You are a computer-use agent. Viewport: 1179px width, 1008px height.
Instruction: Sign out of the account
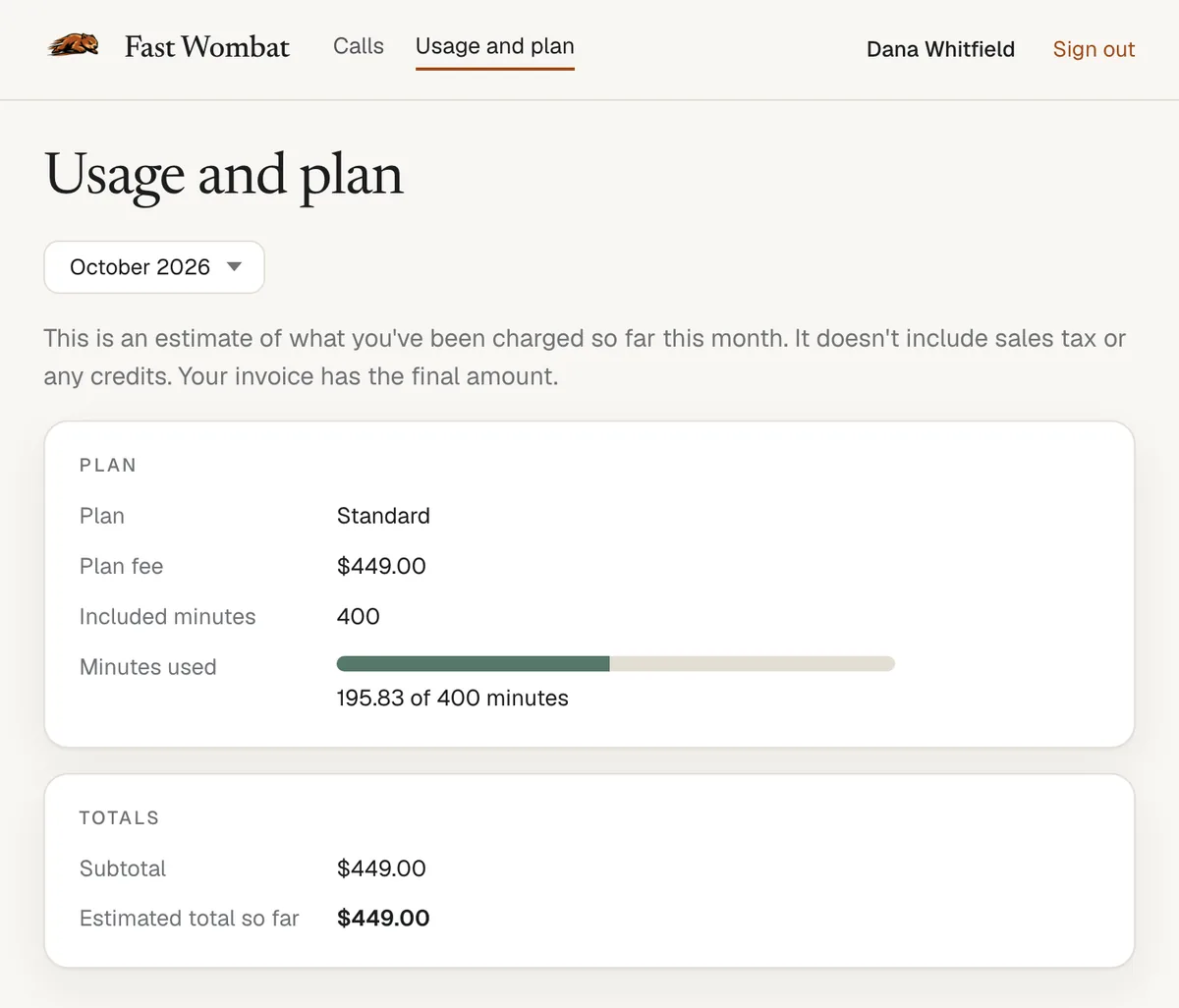click(1094, 49)
